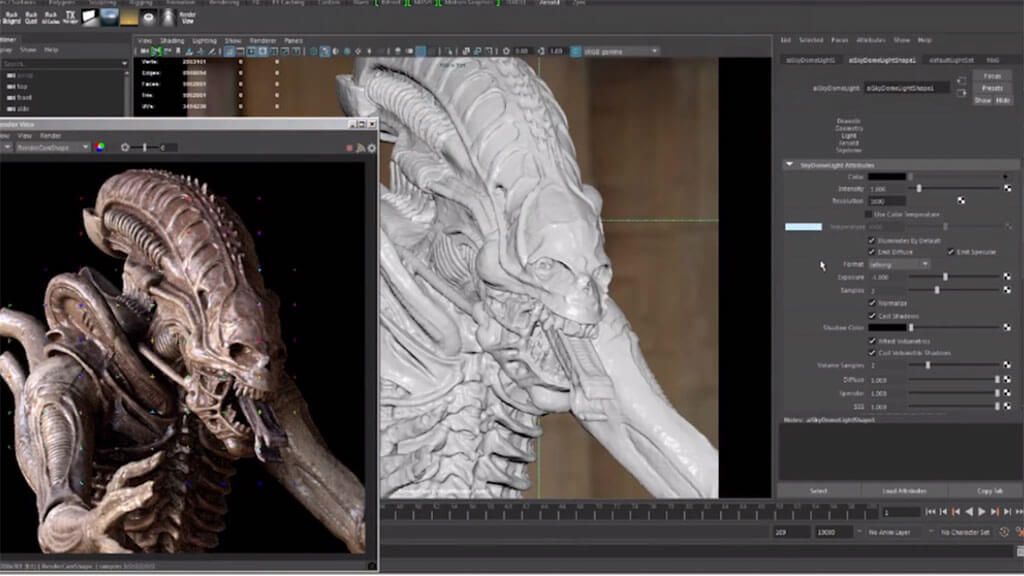Screen dimensions: 1024x576
Task: Click the Select button at panel bottom
Action: (819, 490)
